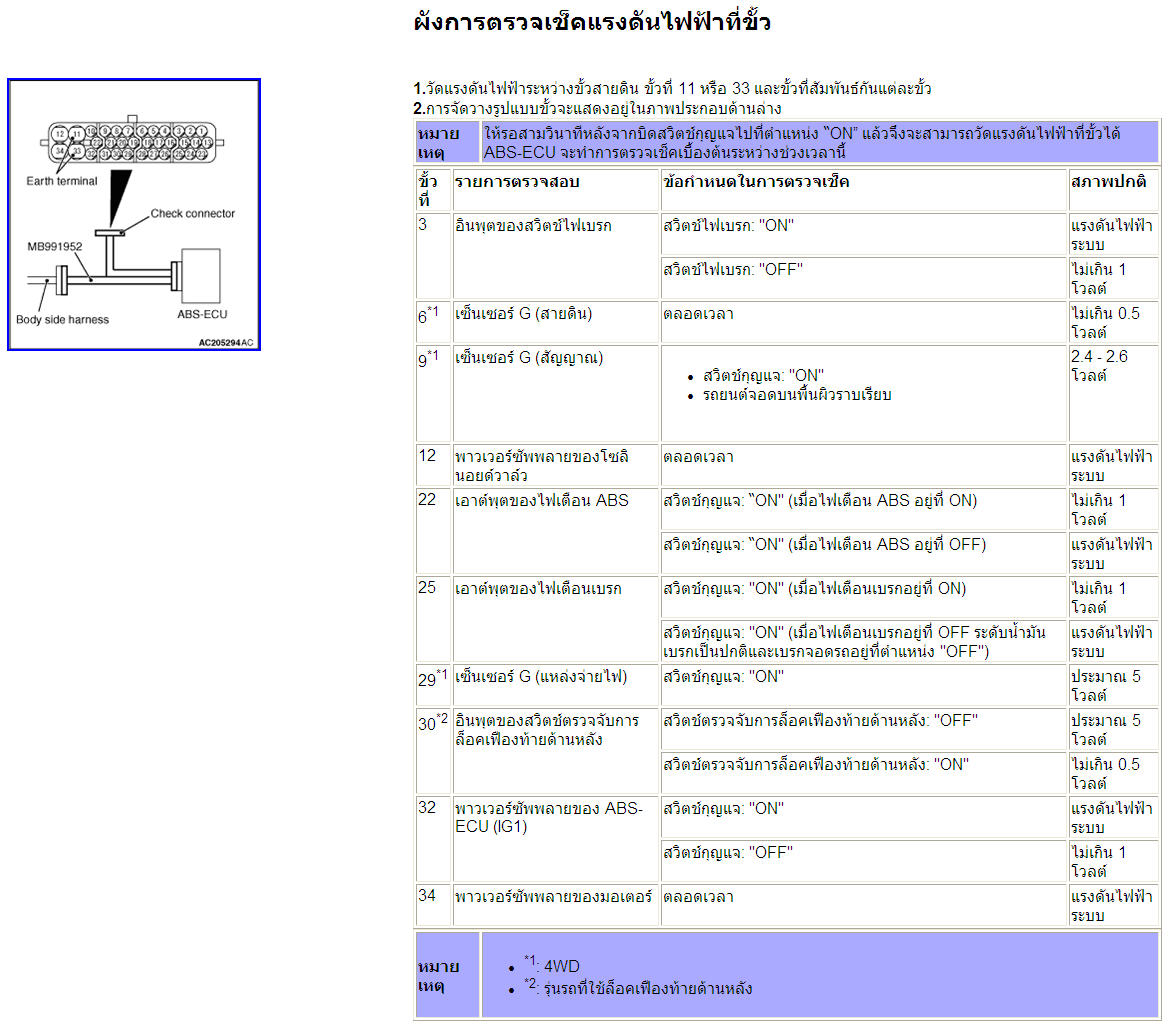The width and height of the screenshot is (1173, 1027).
Task: Select step 1 instruction text mentioning ขั้วที่ 11 หรือ 33
Action: click(x=672, y=88)
